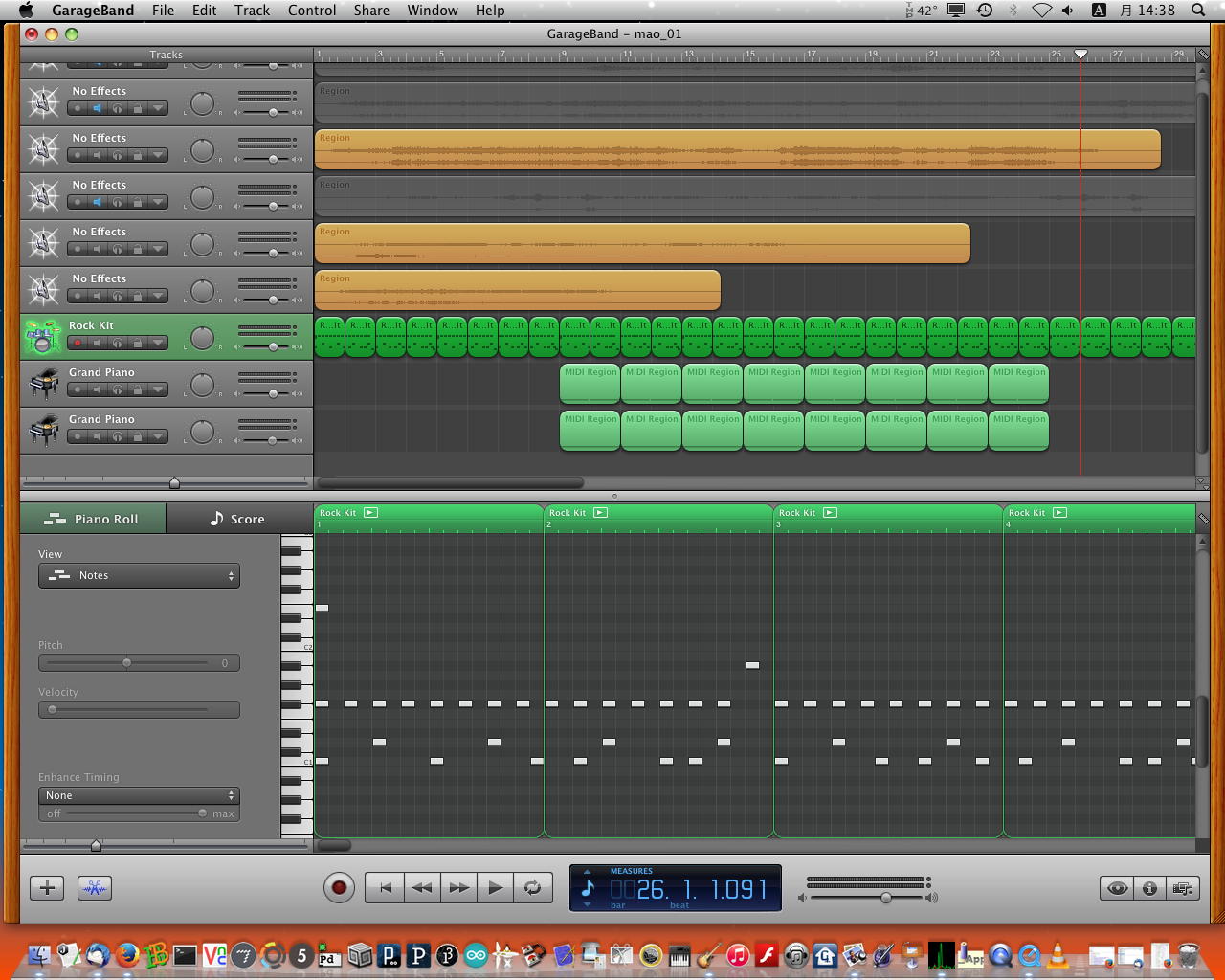This screenshot has height=980, width=1225.
Task: Go to the beginning of the song
Action: point(385,888)
